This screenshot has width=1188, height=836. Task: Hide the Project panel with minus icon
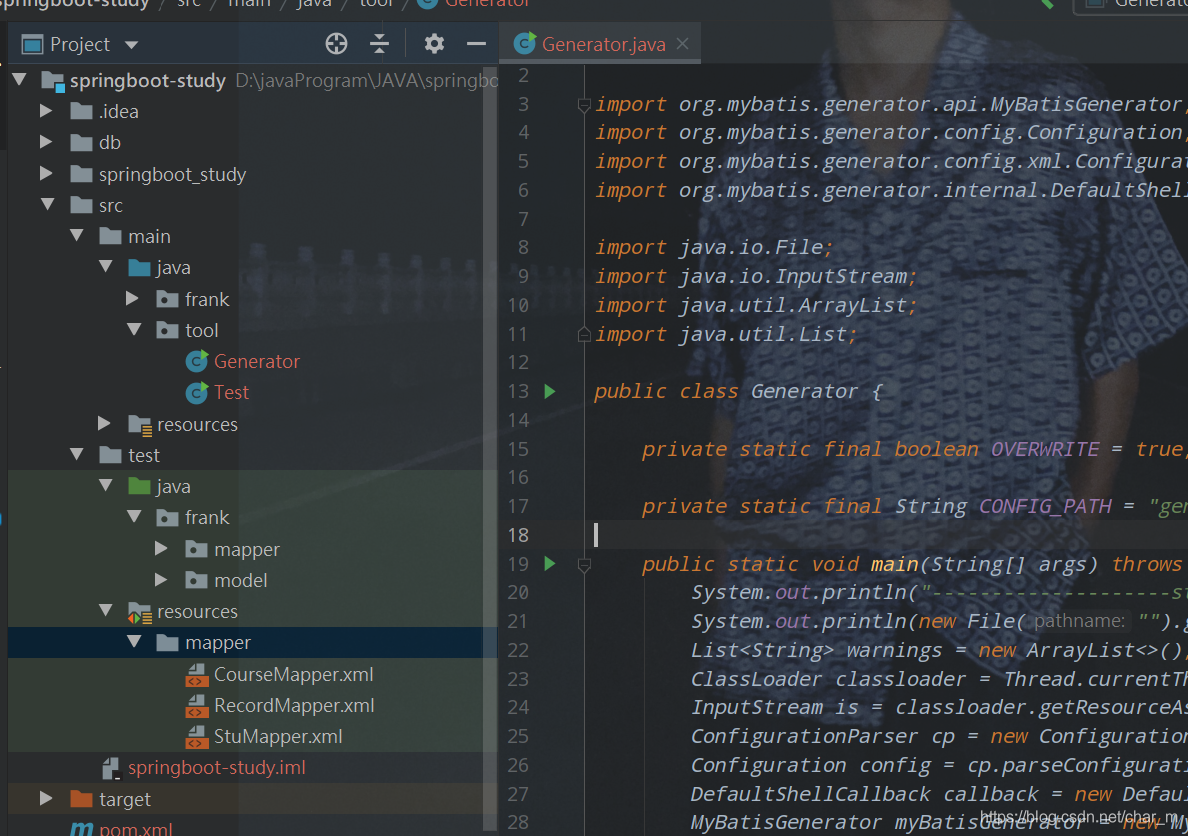(x=477, y=44)
